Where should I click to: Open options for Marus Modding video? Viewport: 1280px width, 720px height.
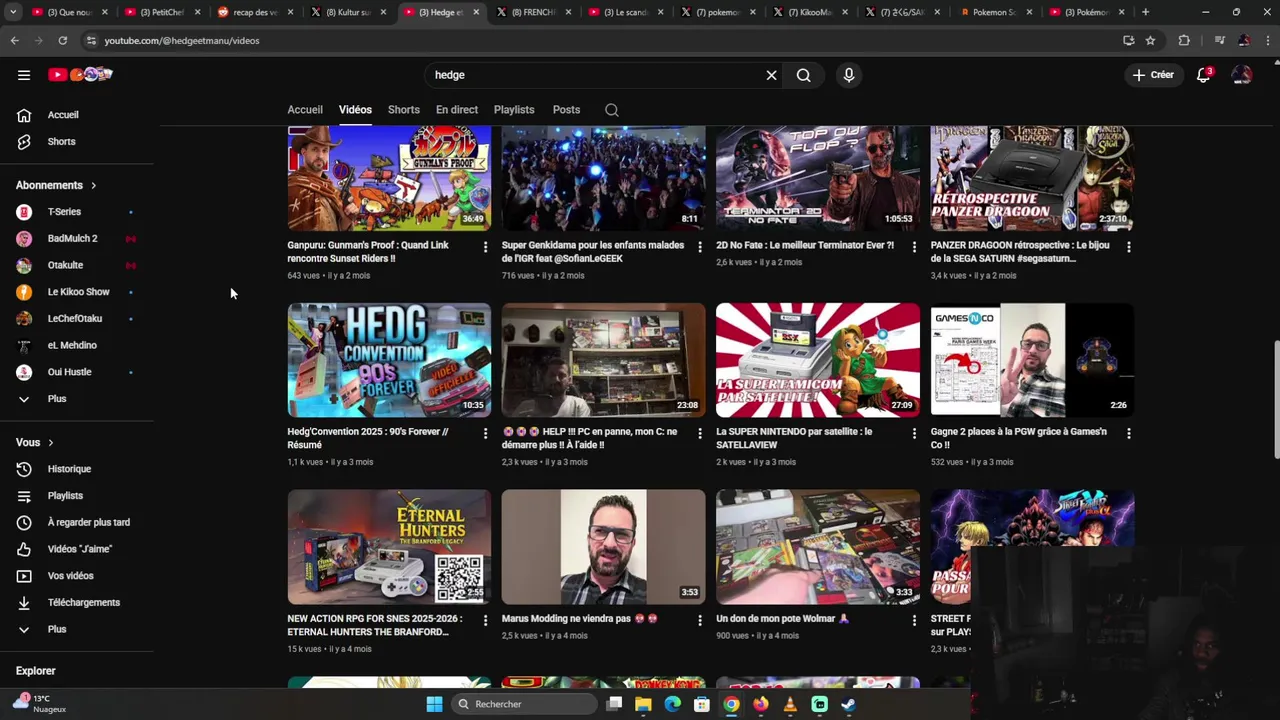tap(699, 621)
